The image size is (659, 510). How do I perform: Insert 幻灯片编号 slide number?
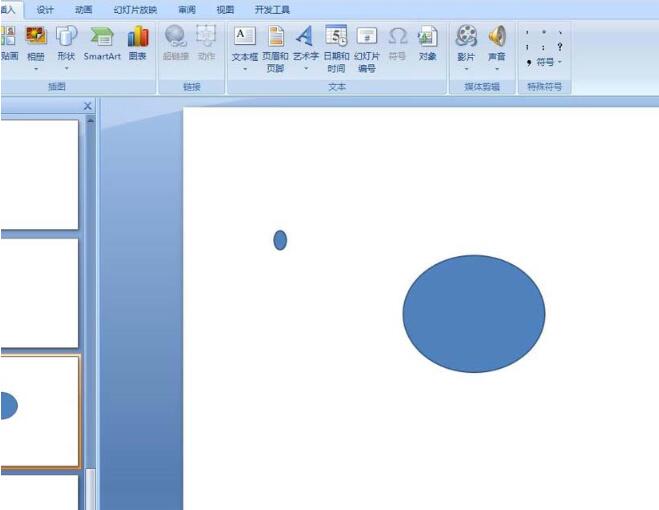pyautogui.click(x=367, y=49)
